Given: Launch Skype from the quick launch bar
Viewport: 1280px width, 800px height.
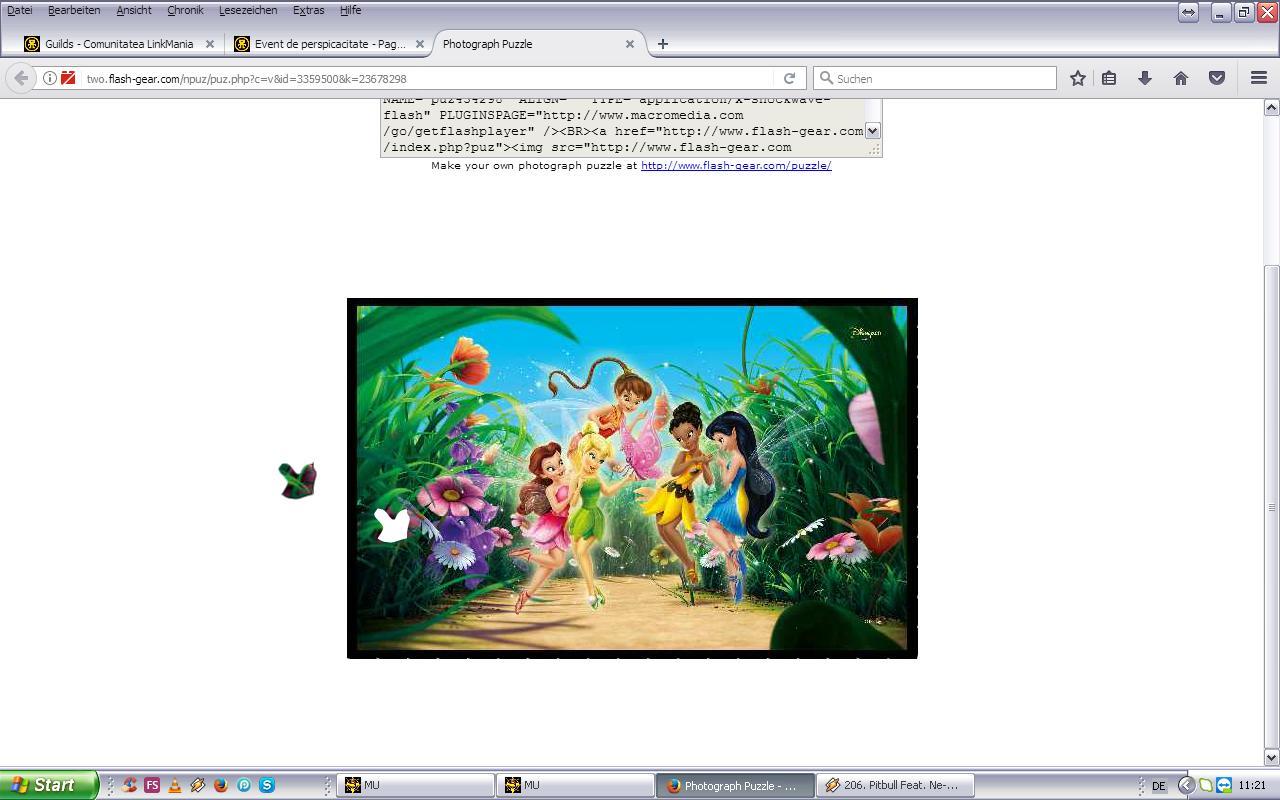Looking at the screenshot, I should [x=267, y=785].
